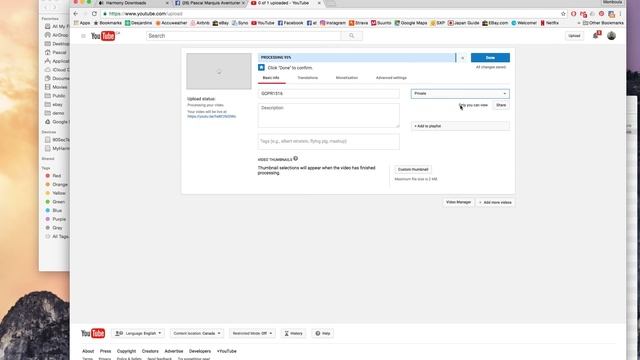Screen dimensions: 640x360
Task: Open the Accuweather bookmark
Action: (x=171, y=23)
